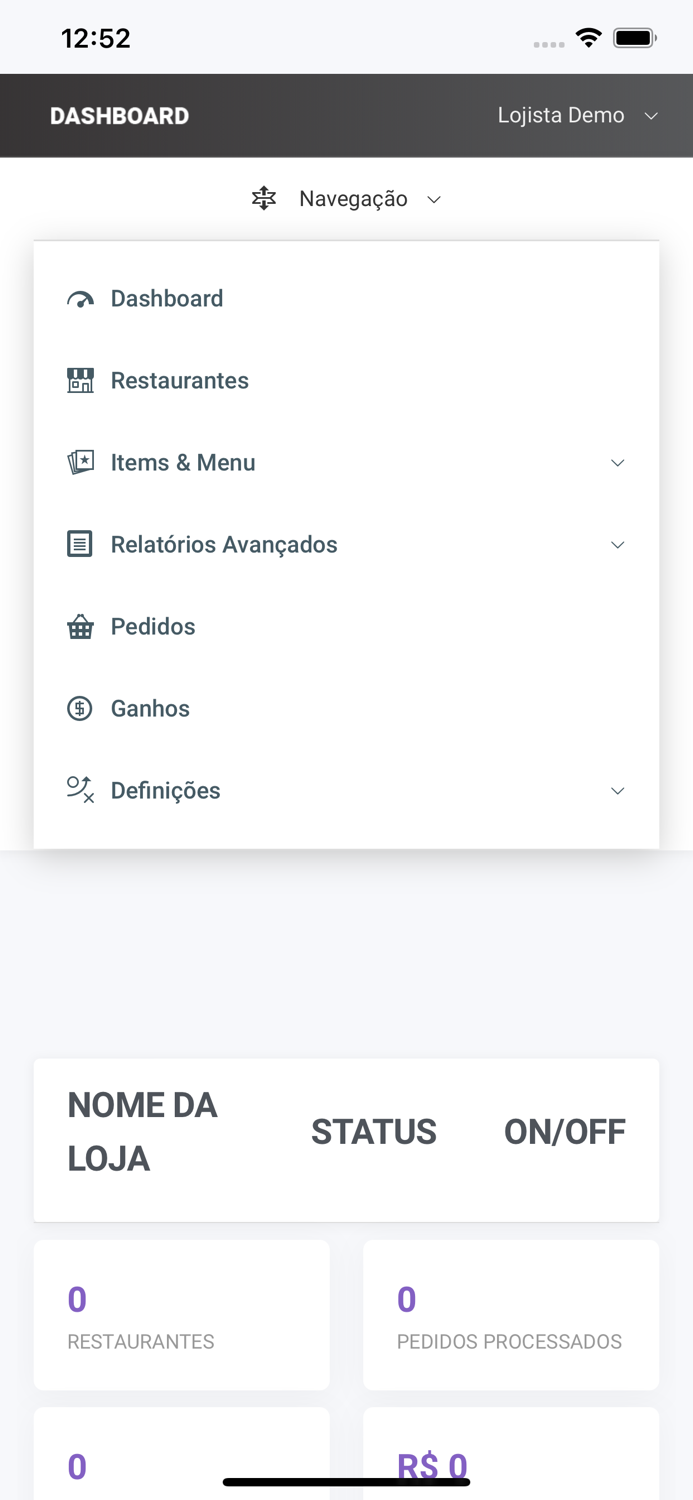
Task: Click the Definições settings icon
Action: [x=80, y=791]
